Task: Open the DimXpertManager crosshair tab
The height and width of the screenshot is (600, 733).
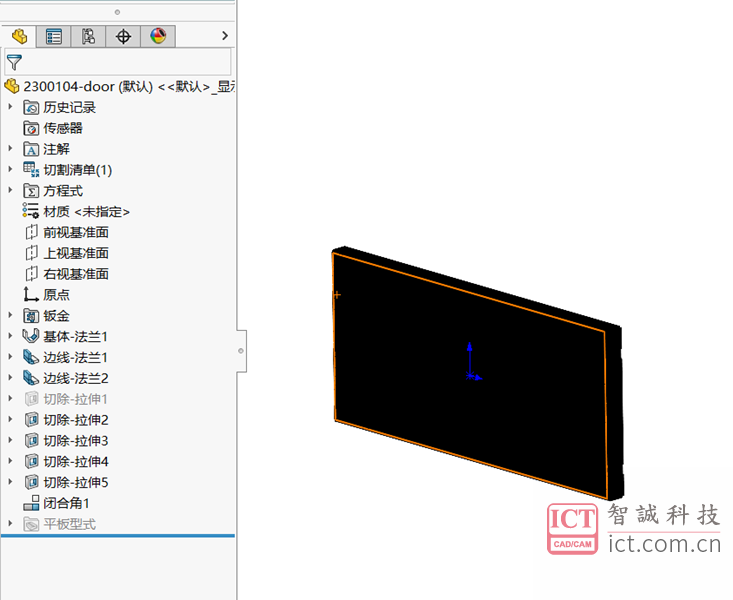Action: [123, 36]
